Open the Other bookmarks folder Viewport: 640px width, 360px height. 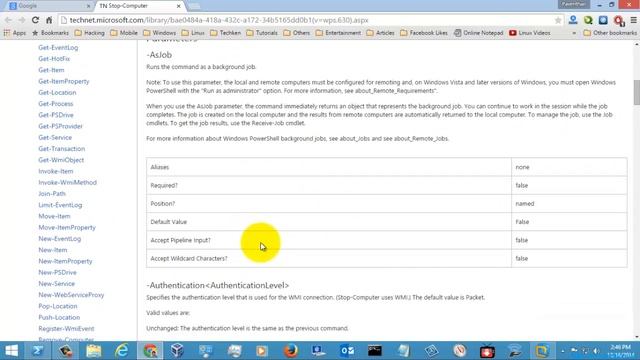610,33
